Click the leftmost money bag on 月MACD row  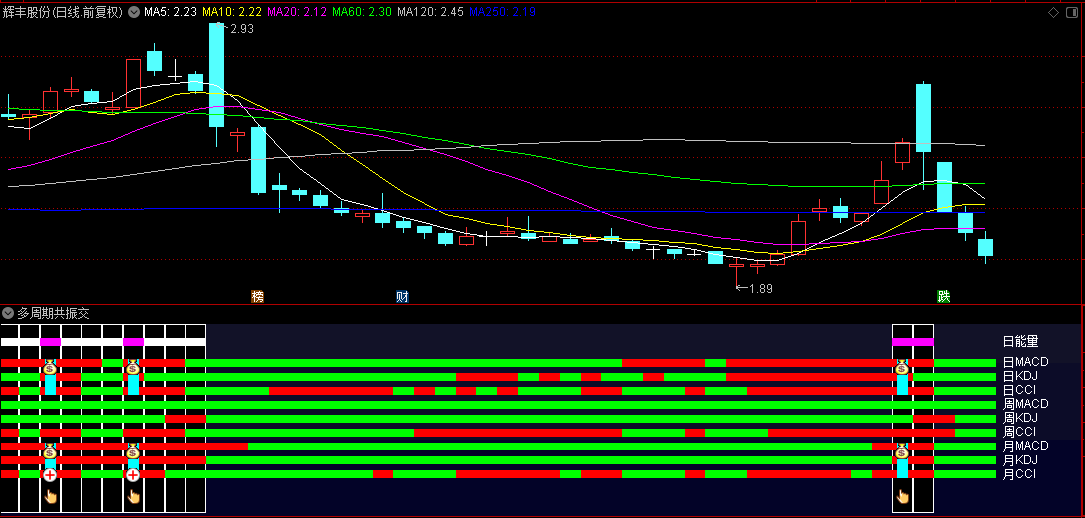[x=50, y=451]
